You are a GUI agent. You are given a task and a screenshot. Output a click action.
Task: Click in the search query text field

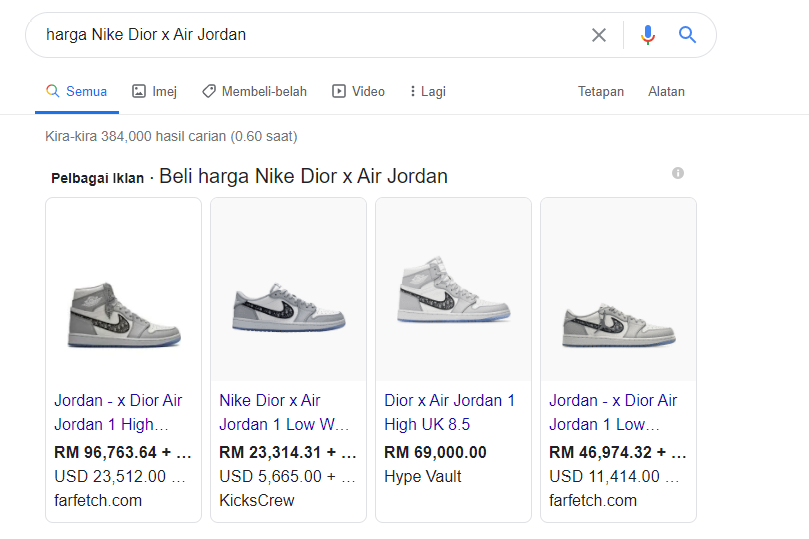click(x=300, y=35)
